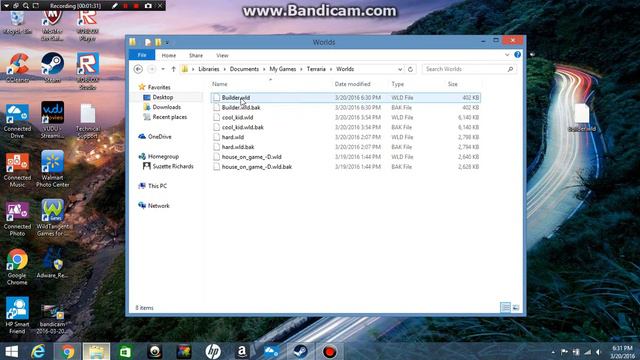
Task: Open HP app from taskbar
Action: pos(213,351)
